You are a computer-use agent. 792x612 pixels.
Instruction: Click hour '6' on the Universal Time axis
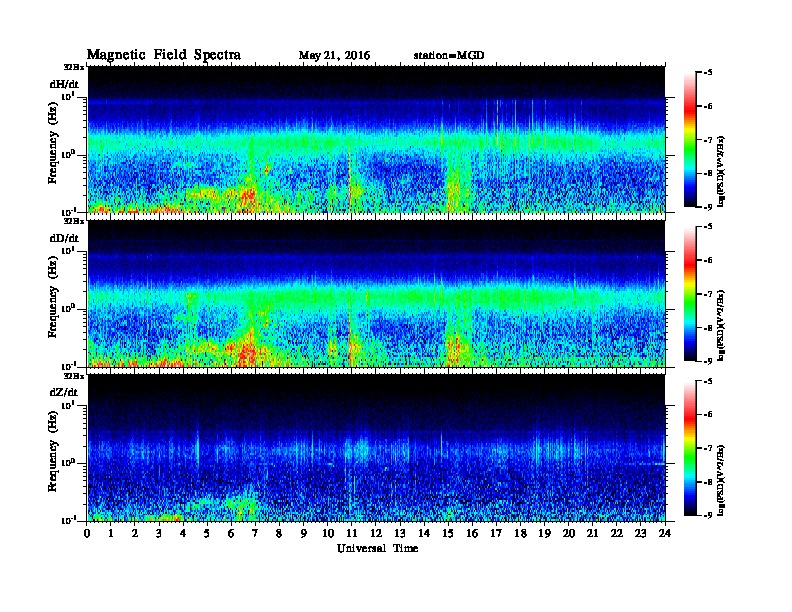(231, 533)
